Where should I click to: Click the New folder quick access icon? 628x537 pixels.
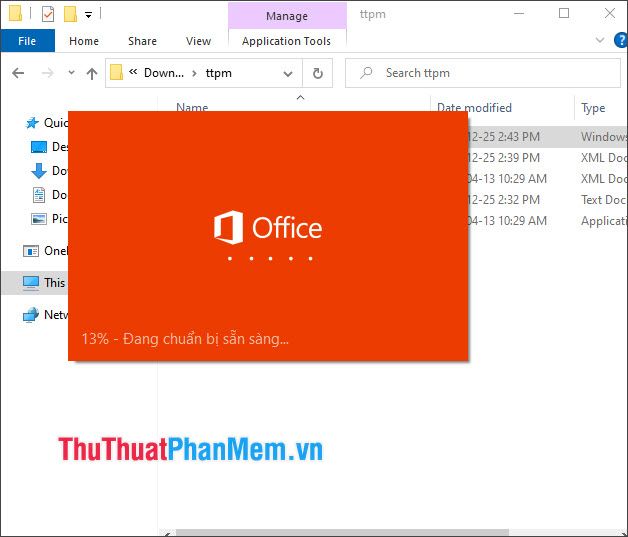coord(70,15)
